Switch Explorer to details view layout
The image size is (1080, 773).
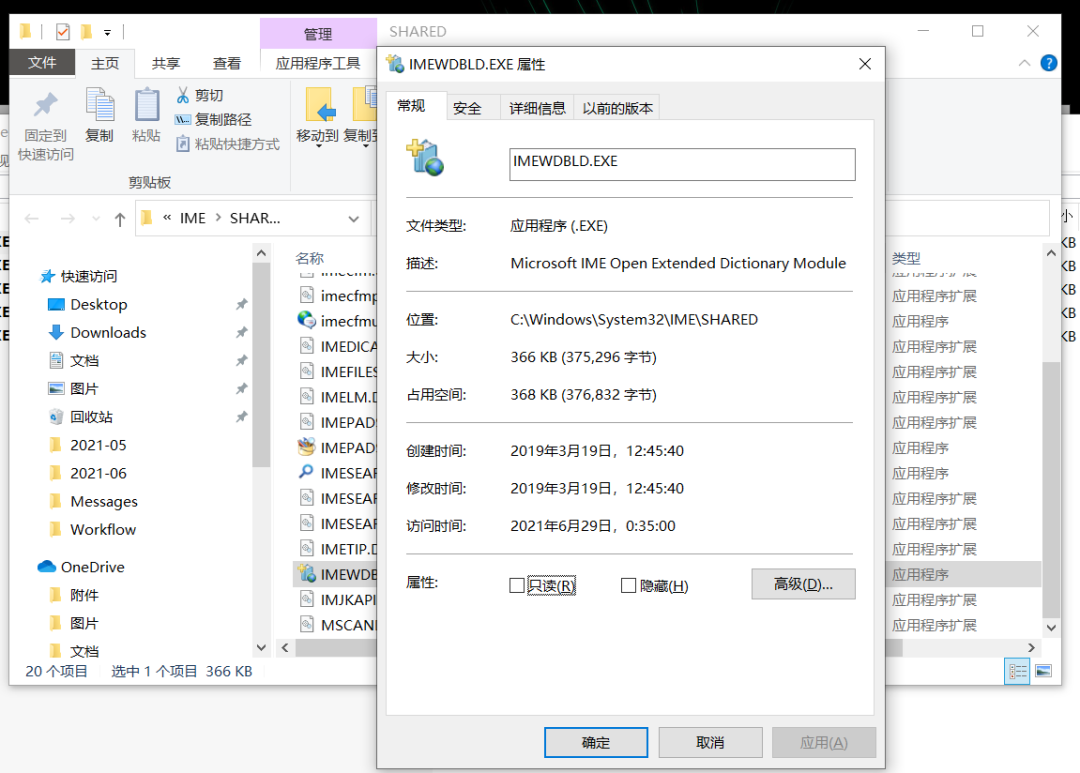pos(1017,671)
